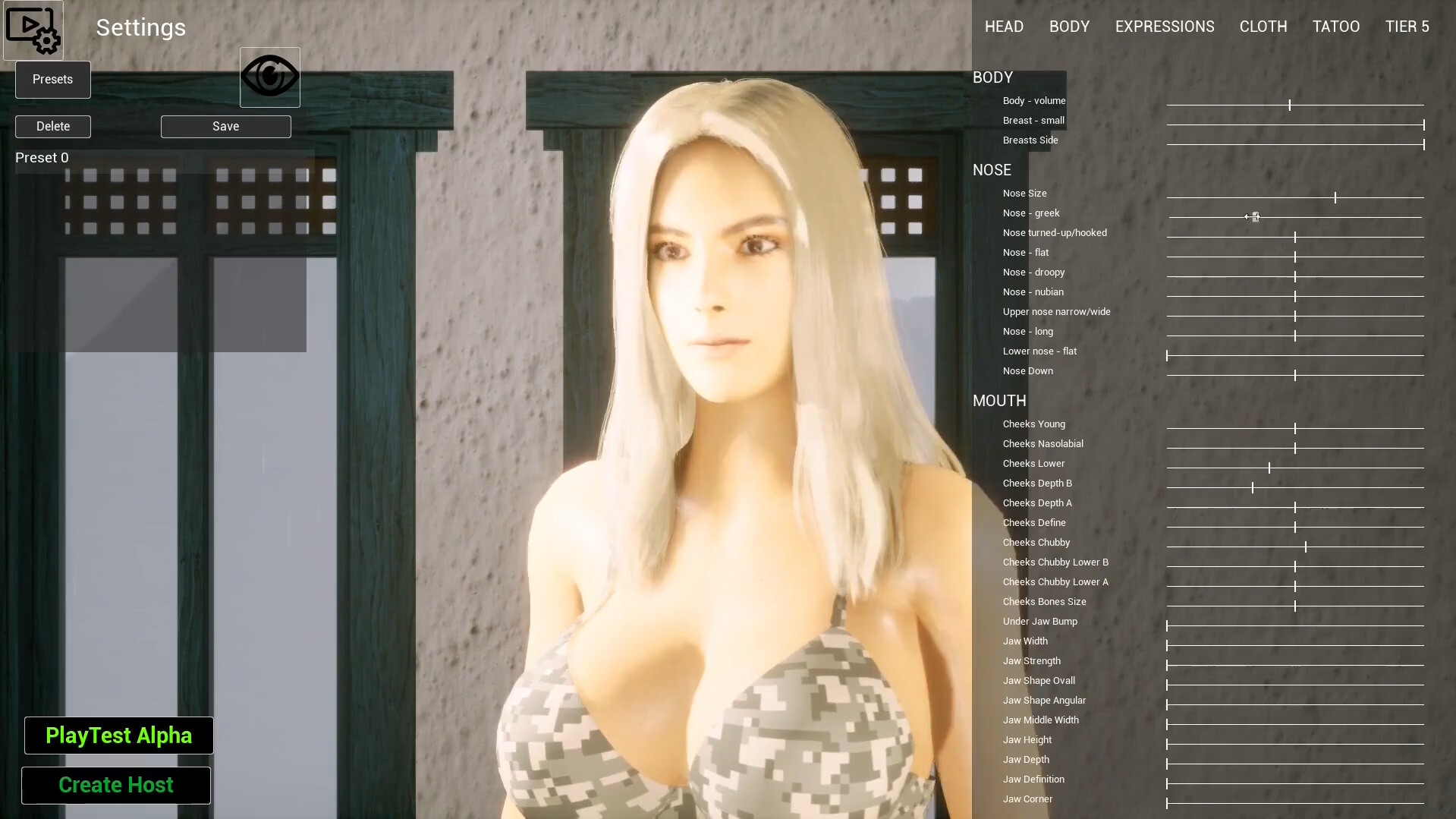Switch to the BODY tab
The height and width of the screenshot is (819, 1456).
pyautogui.click(x=1069, y=26)
